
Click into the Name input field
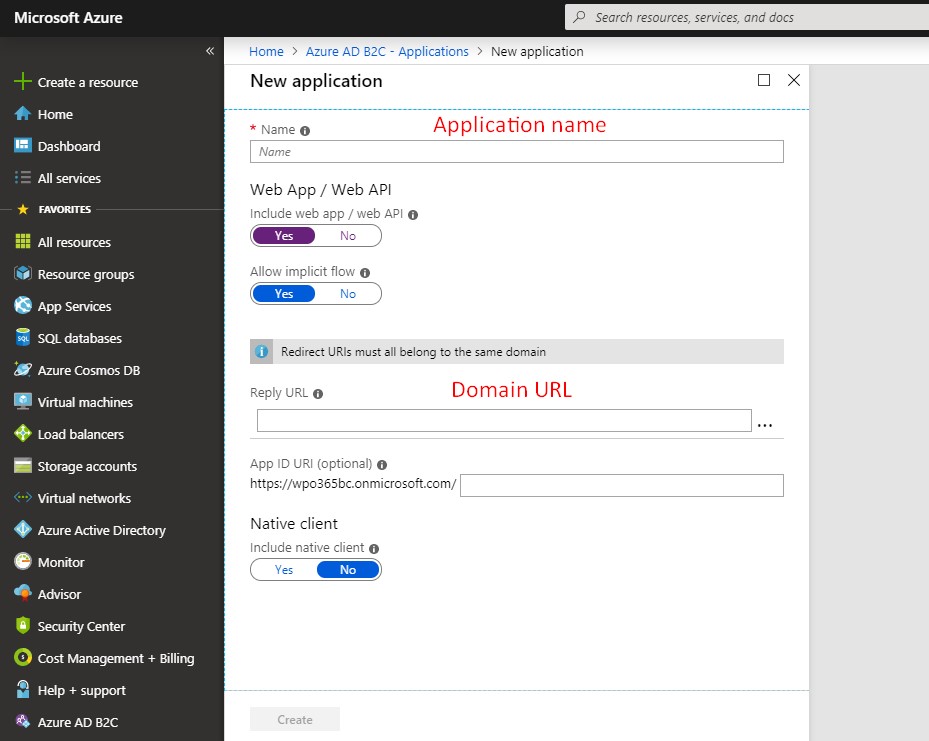517,152
